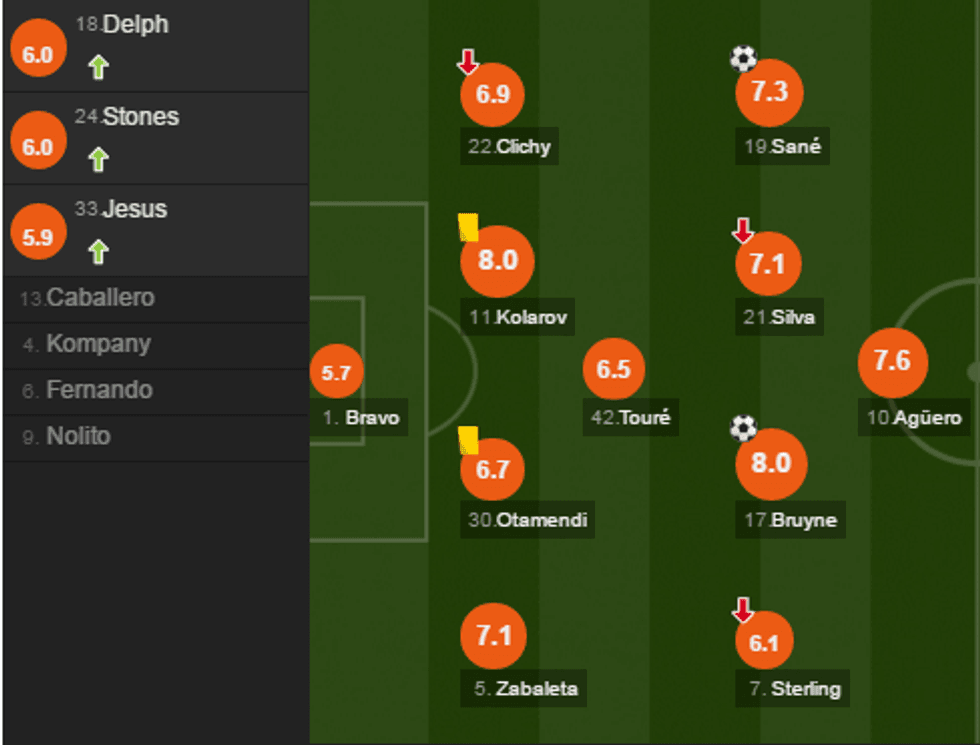
Task: Click the goal ball icon above Sané
Action: [743, 59]
